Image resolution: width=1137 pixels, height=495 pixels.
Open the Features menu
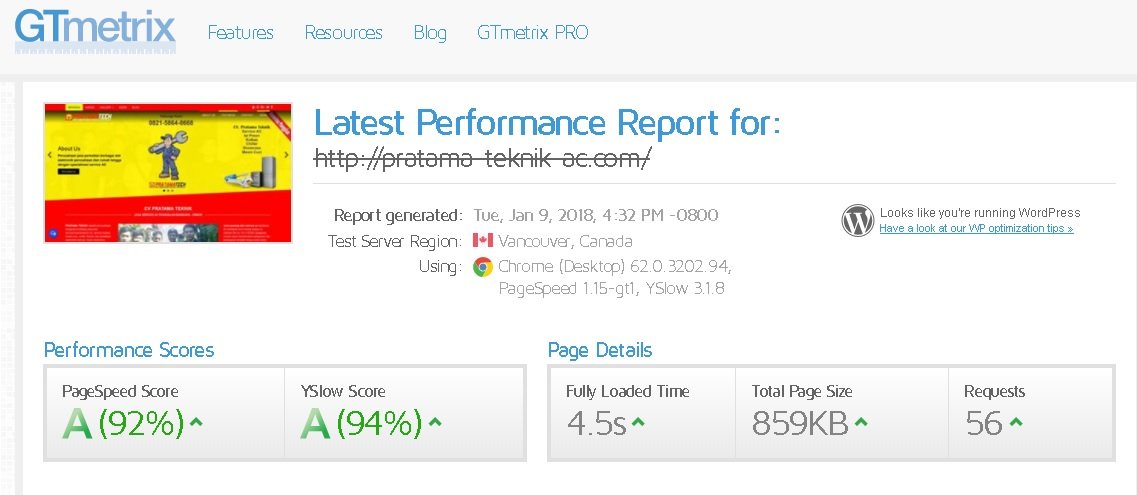(x=240, y=33)
